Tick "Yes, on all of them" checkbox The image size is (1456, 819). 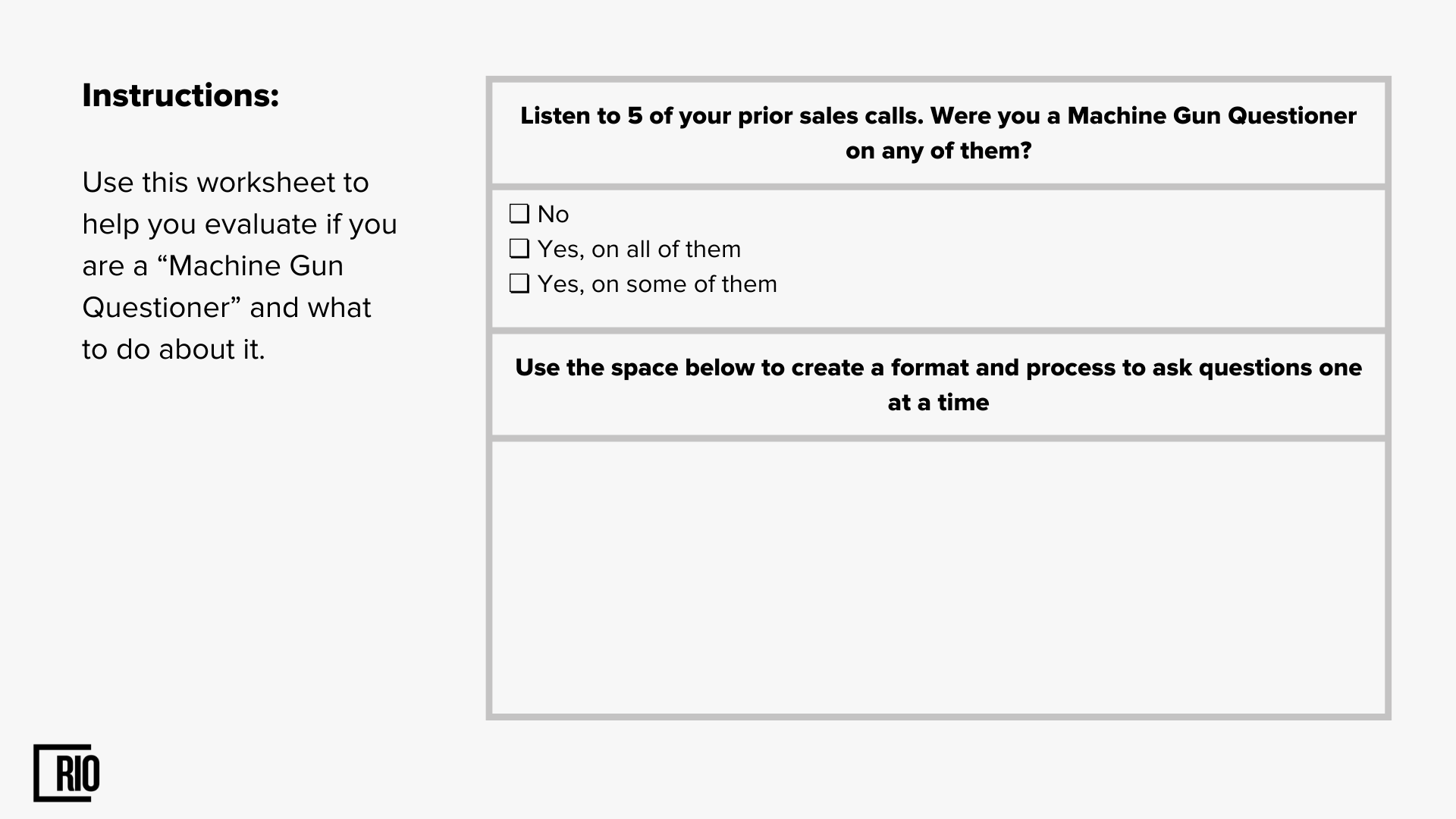tap(519, 249)
